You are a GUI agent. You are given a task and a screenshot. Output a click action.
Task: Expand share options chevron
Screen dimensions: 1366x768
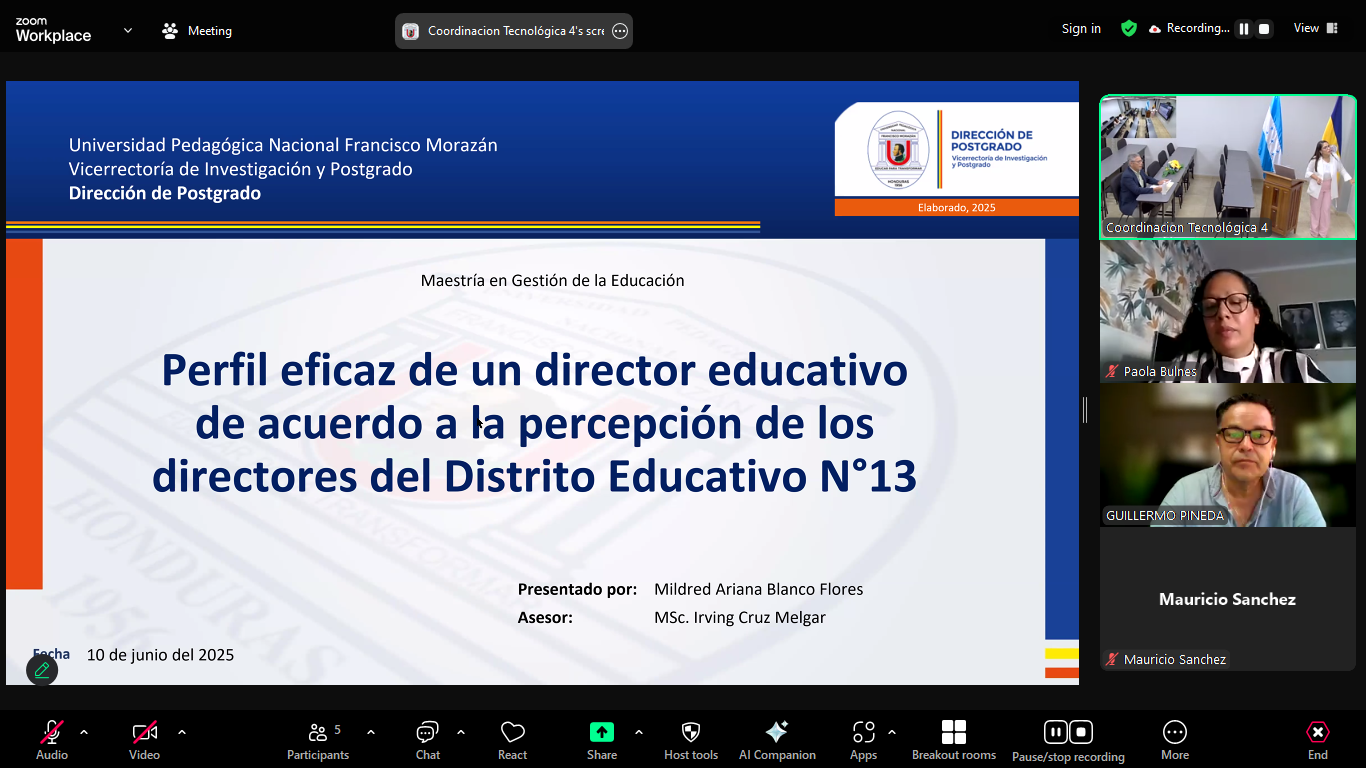point(639,732)
